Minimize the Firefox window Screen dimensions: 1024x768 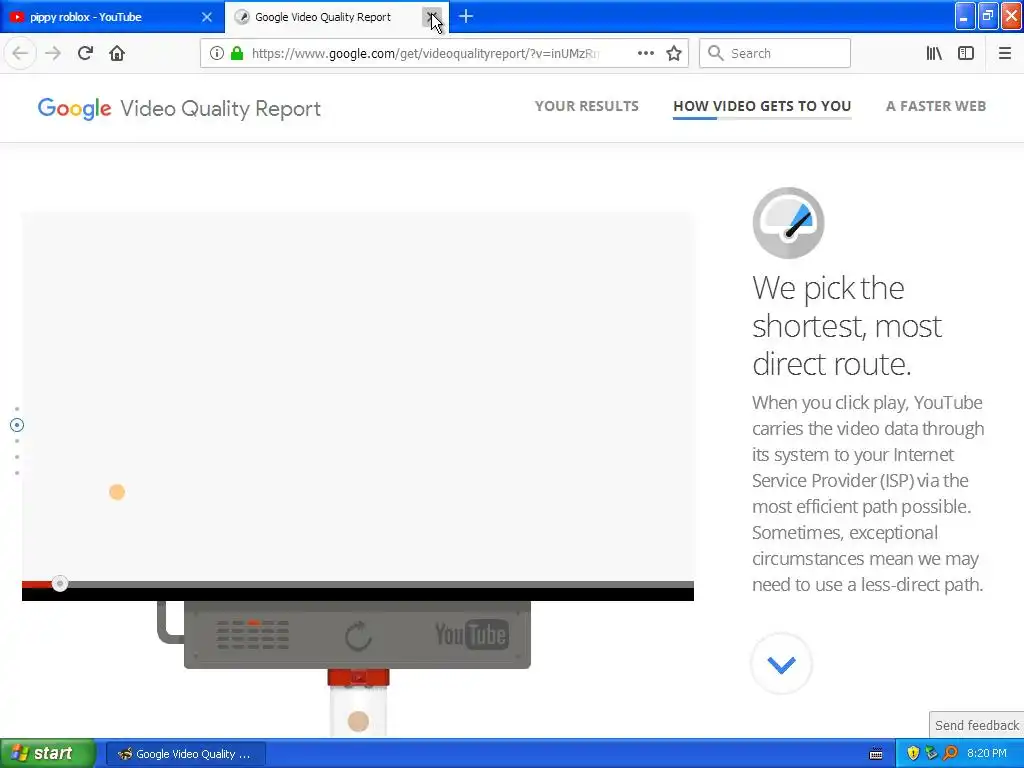[965, 16]
